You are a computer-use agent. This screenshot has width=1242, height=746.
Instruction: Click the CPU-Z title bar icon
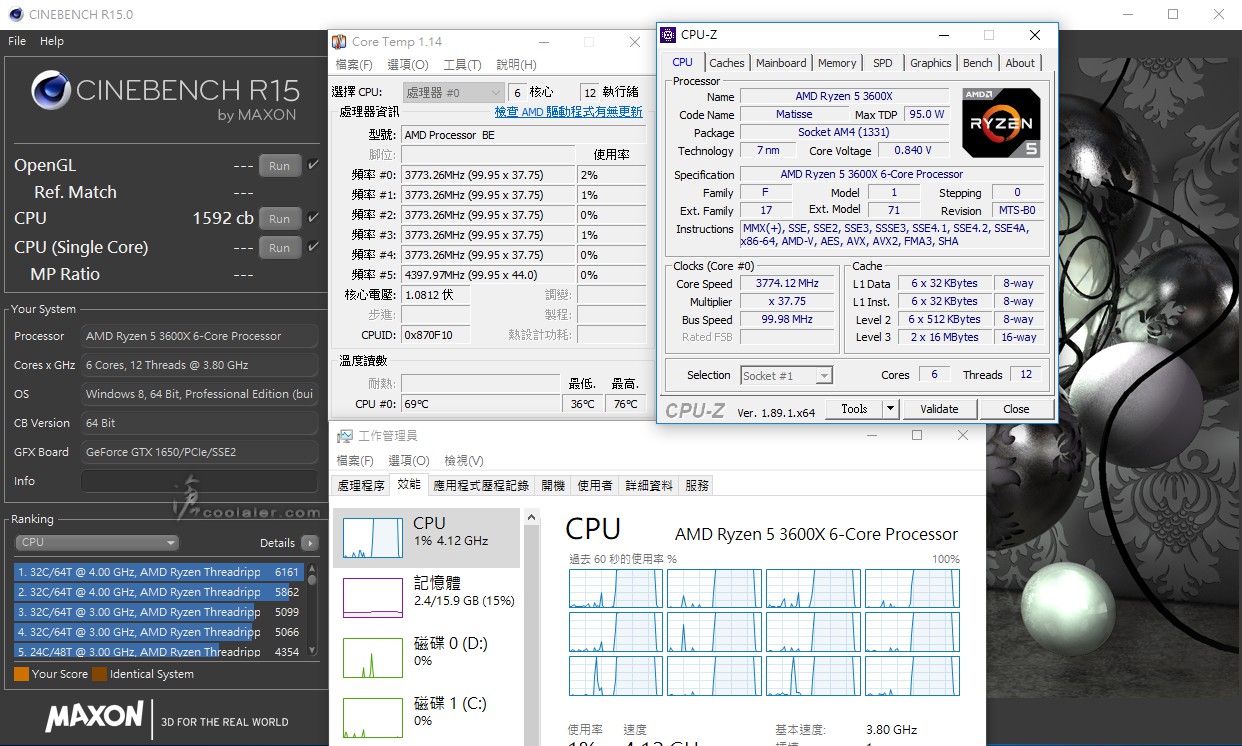[669, 35]
